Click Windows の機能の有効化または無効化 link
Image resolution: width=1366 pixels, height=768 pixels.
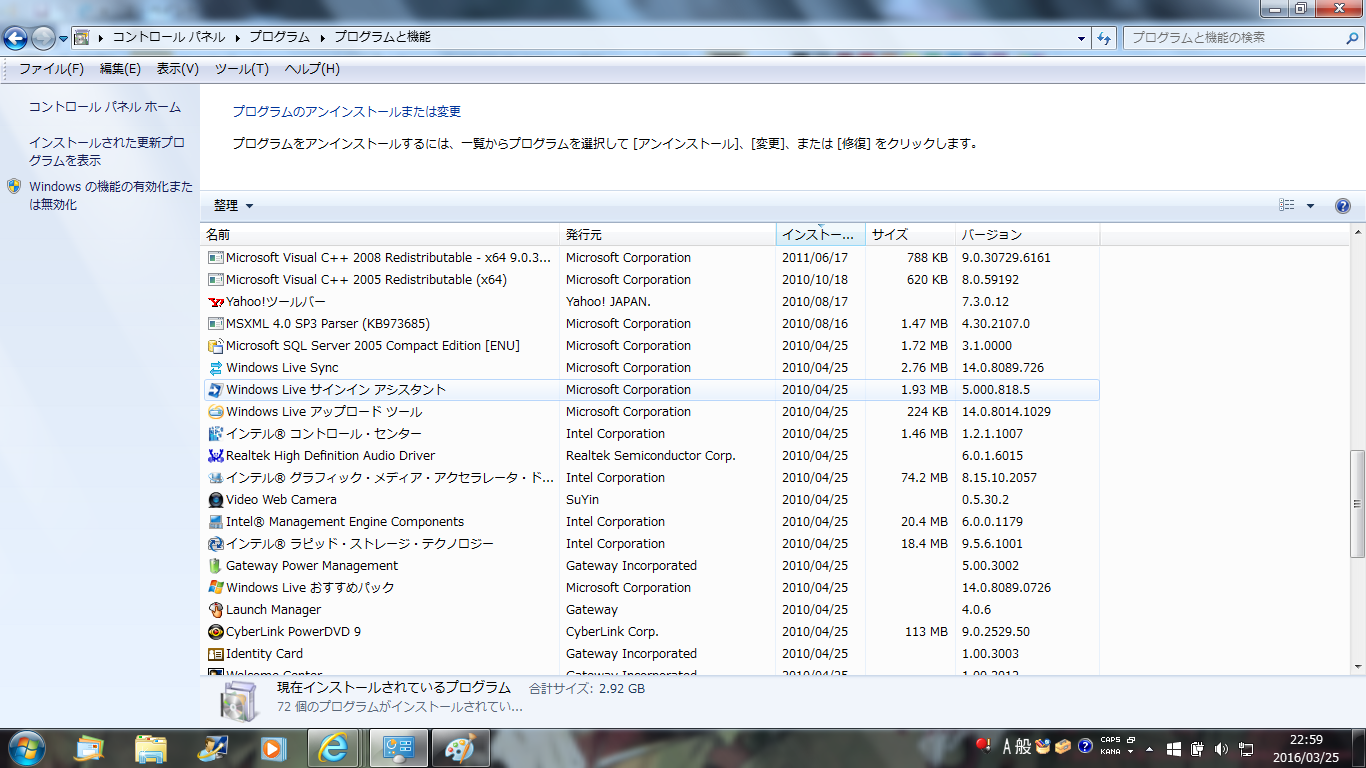coord(110,195)
